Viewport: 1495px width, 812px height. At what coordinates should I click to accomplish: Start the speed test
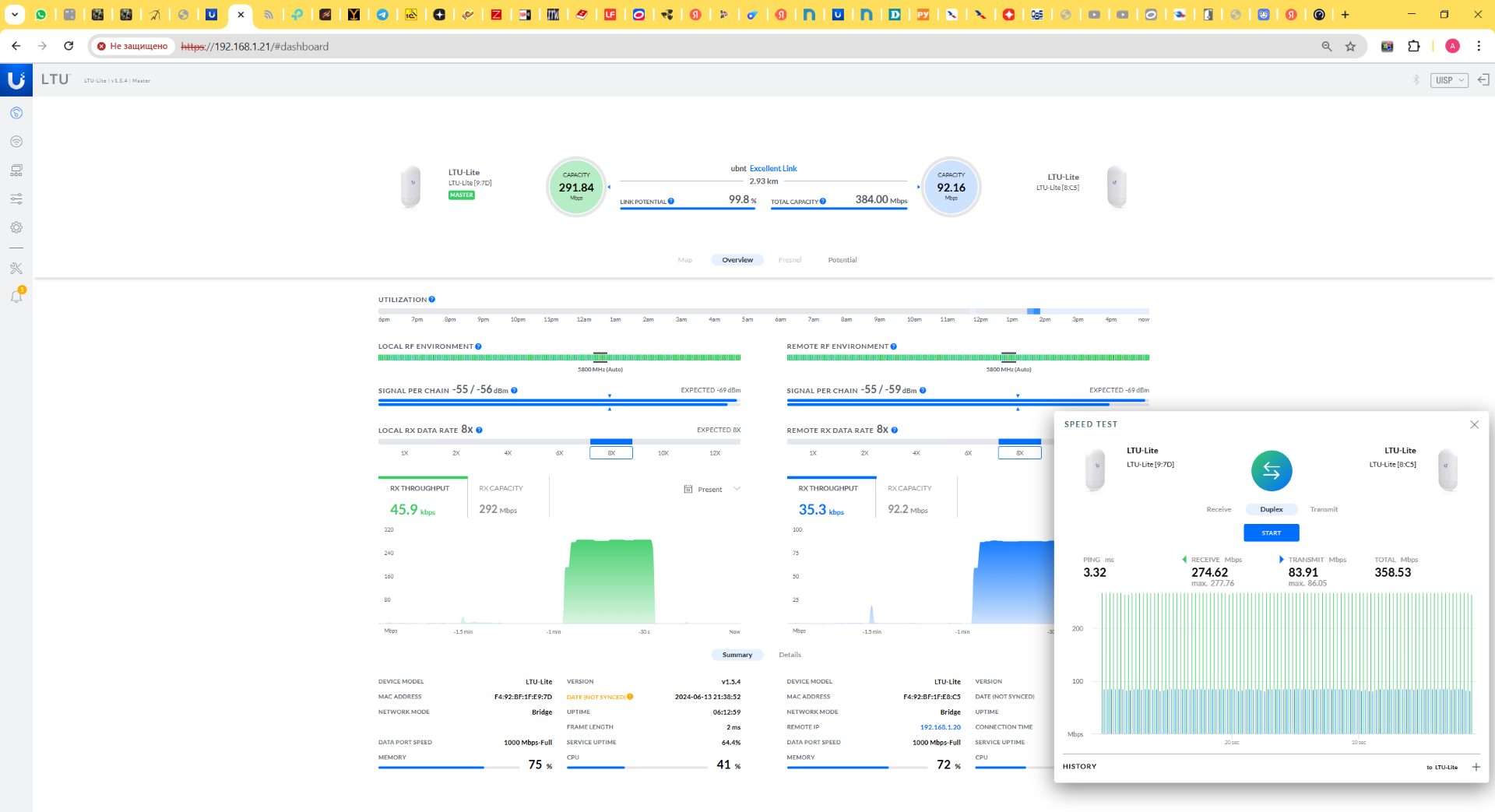[1272, 533]
